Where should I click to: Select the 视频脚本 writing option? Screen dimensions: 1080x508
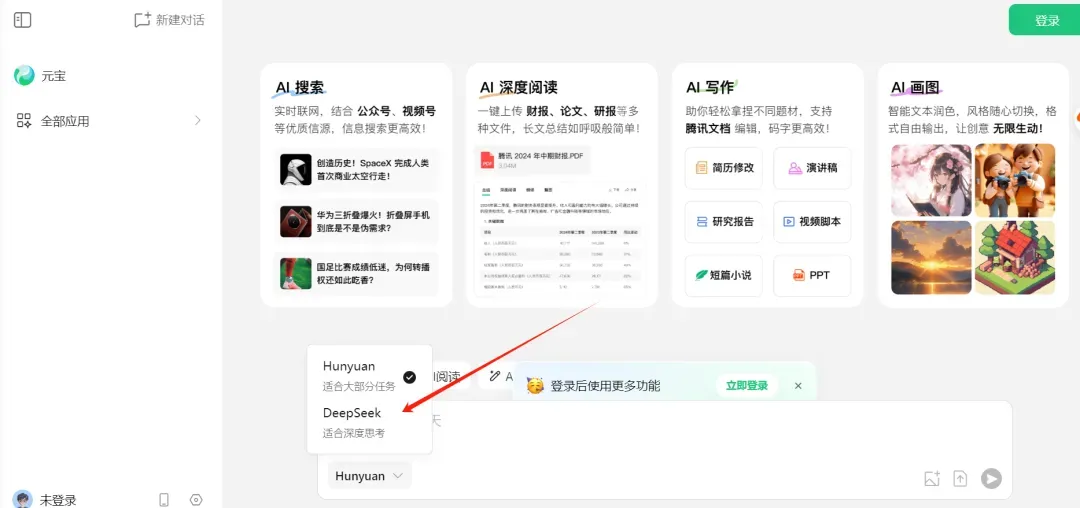tap(813, 222)
